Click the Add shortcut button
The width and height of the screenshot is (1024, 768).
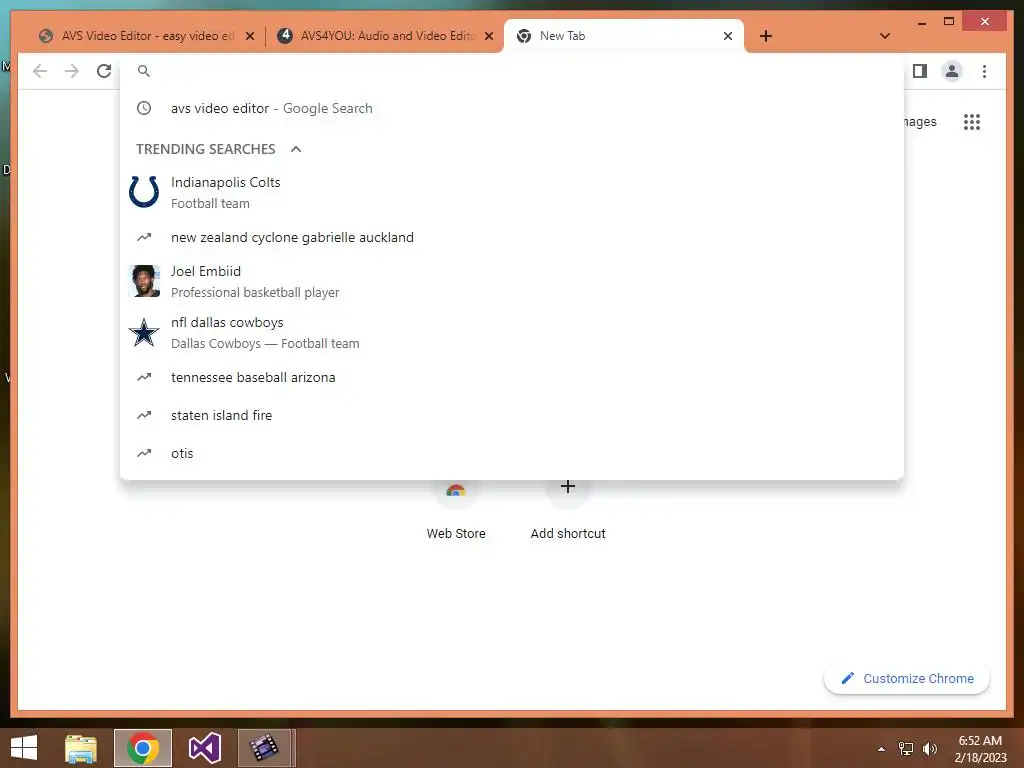(568, 512)
